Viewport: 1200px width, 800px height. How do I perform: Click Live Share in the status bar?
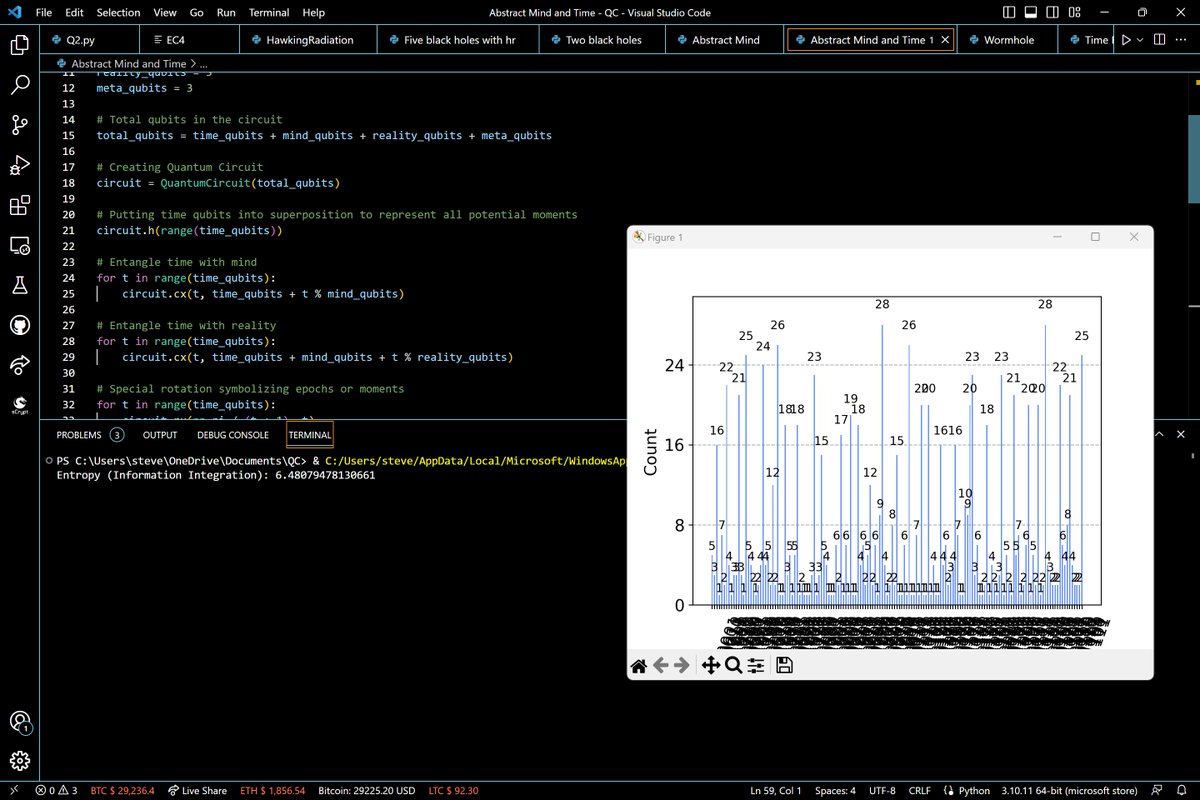click(196, 791)
